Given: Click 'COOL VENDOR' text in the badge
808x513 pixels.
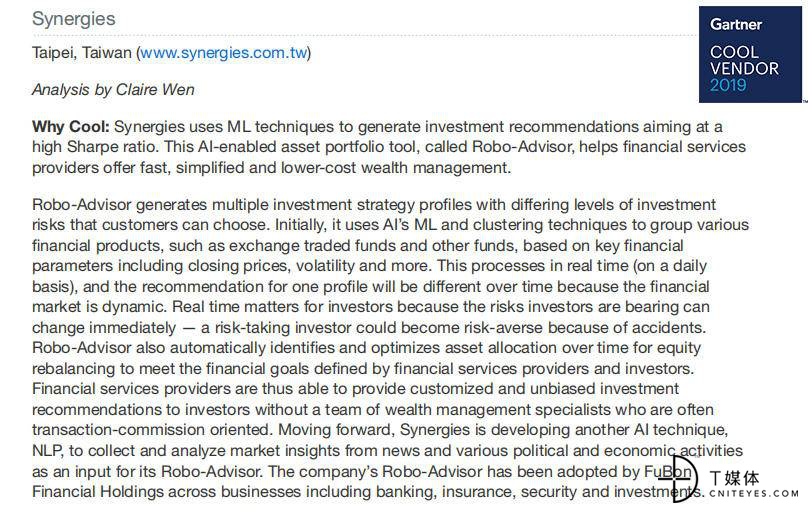Looking at the screenshot, I should (x=744, y=60).
